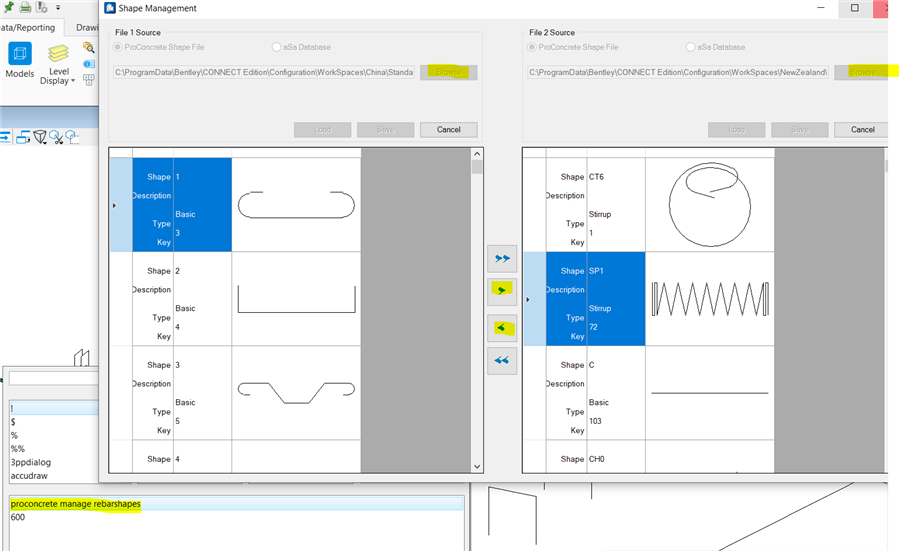
Task: Select '3ppdialog' in key-in list
Action: pos(30,462)
